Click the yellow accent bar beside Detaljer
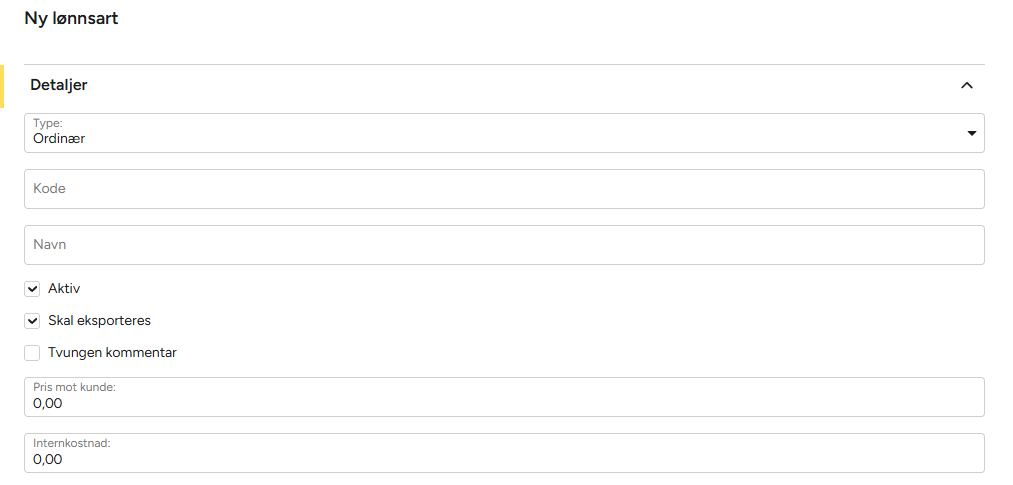Screen dimensions: 1013x485 2,86
